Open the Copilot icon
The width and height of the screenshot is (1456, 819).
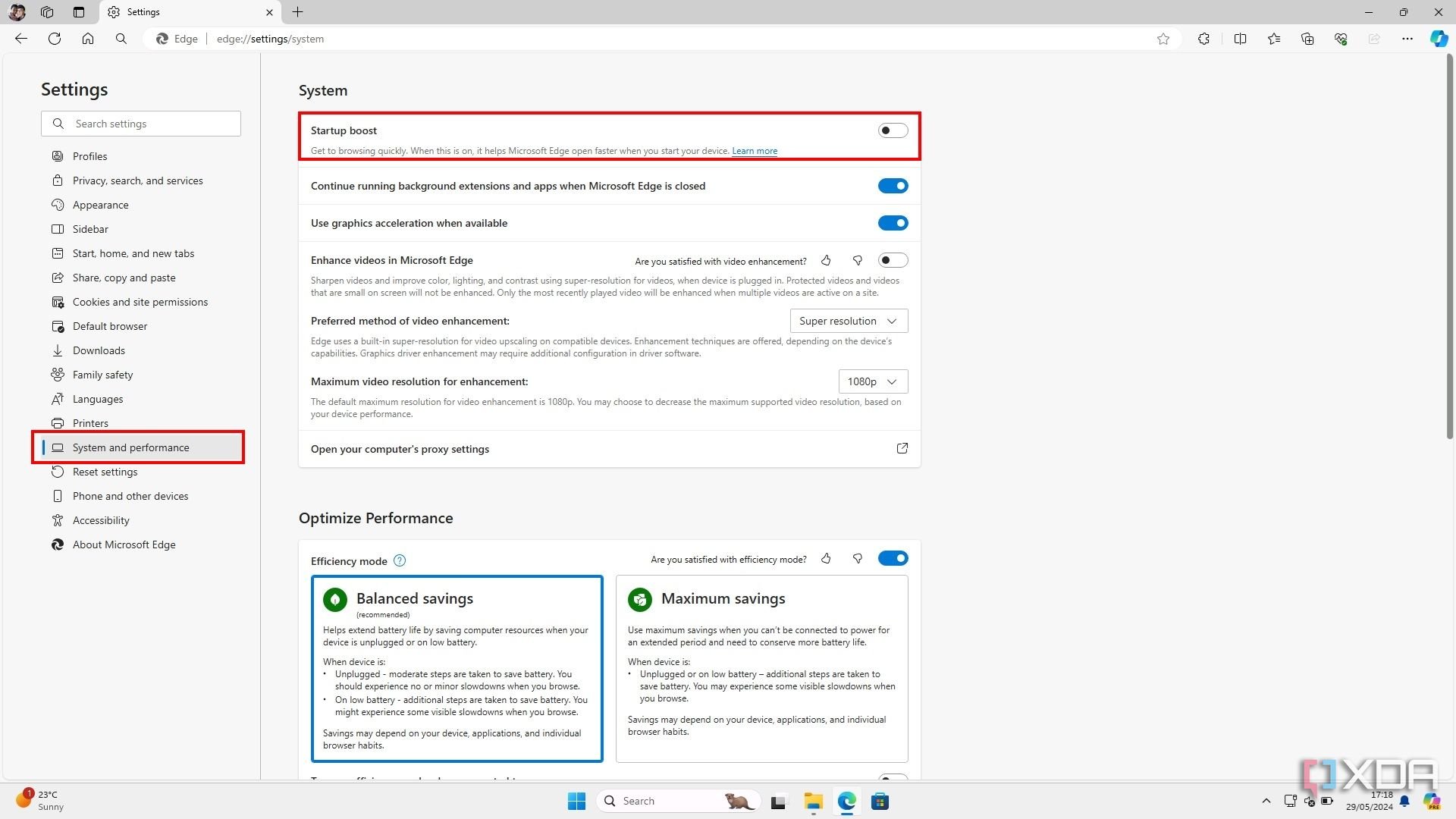pos(1439,39)
